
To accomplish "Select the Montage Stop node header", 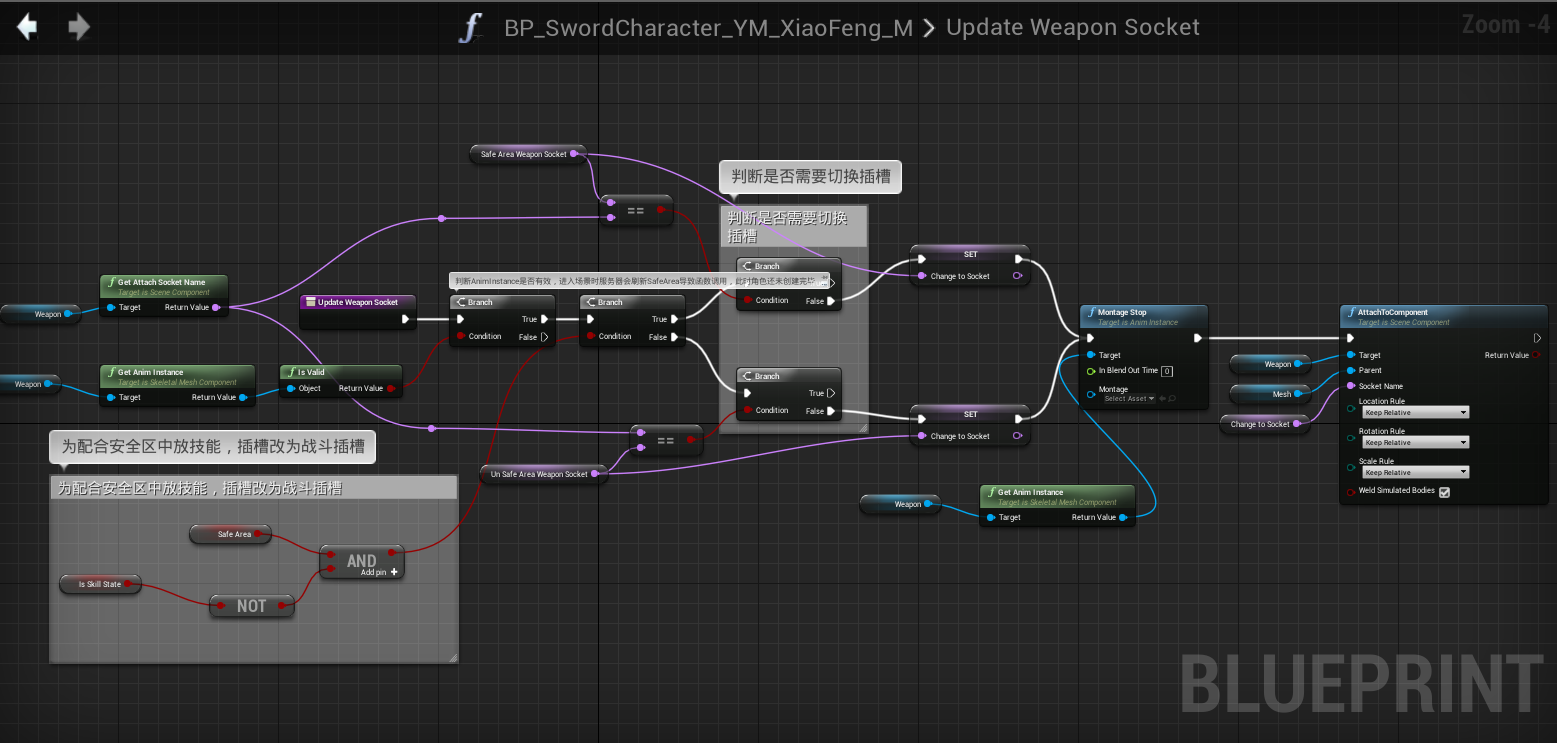I will (x=1144, y=316).
